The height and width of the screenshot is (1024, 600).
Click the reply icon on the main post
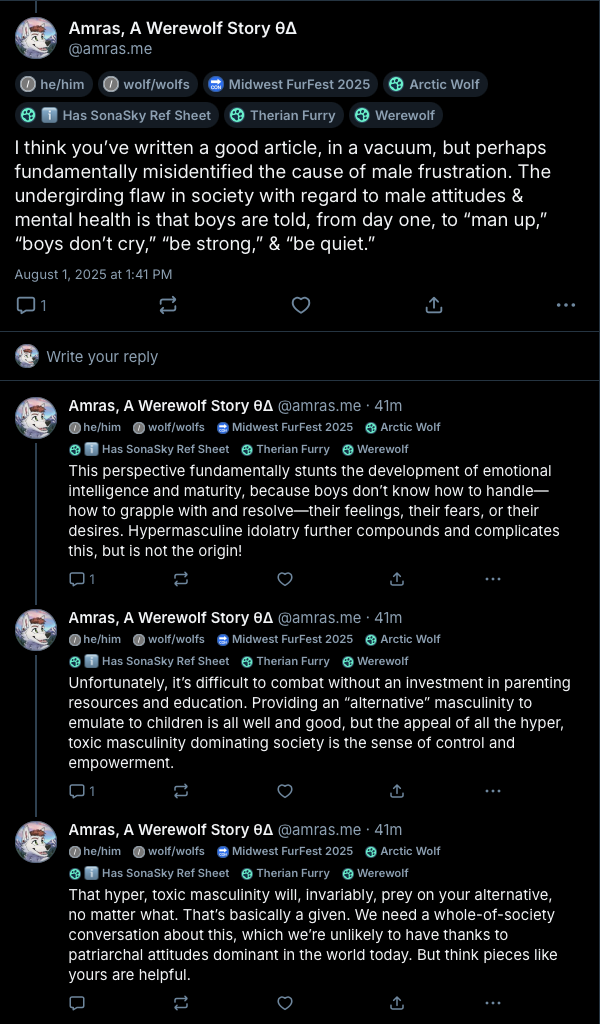pyautogui.click(x=27, y=305)
